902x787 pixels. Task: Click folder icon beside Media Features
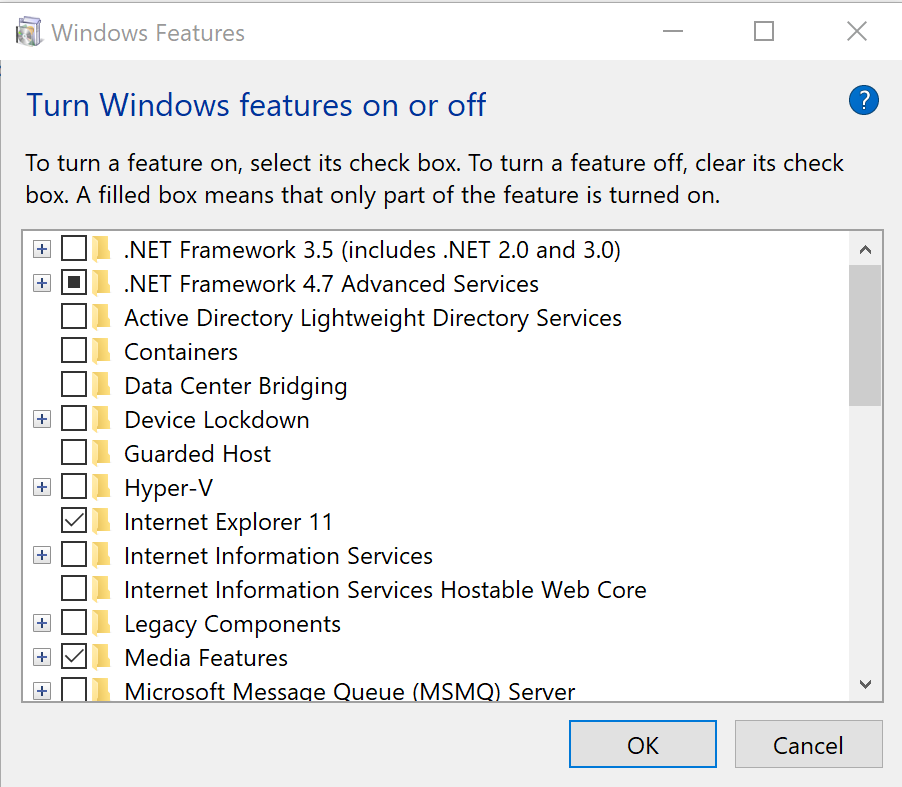tap(102, 656)
